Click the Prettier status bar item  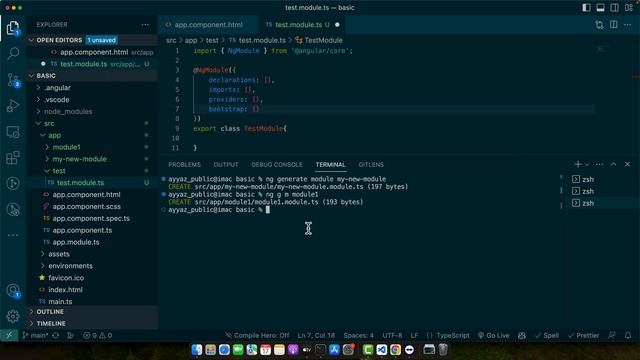tap(584, 336)
